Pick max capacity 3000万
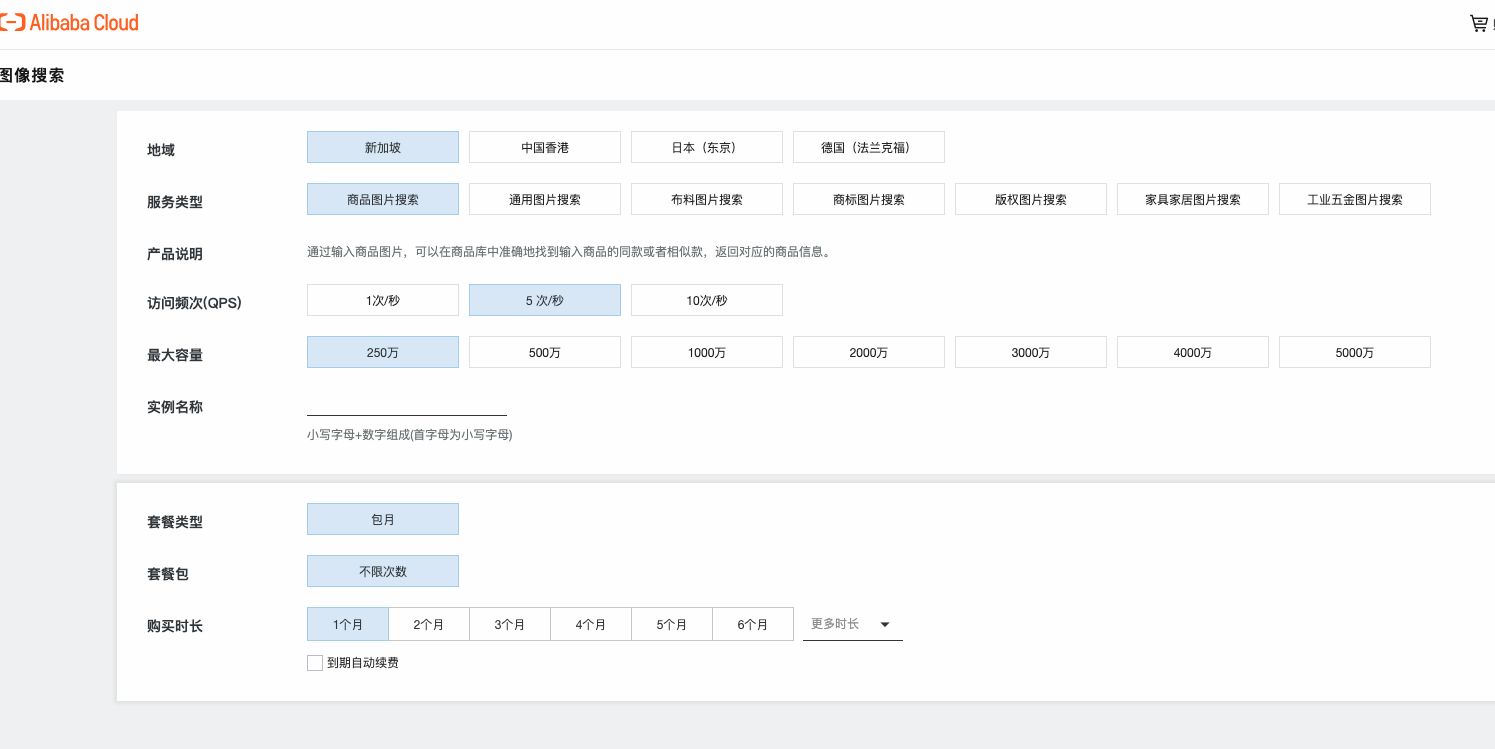 click(x=1031, y=352)
